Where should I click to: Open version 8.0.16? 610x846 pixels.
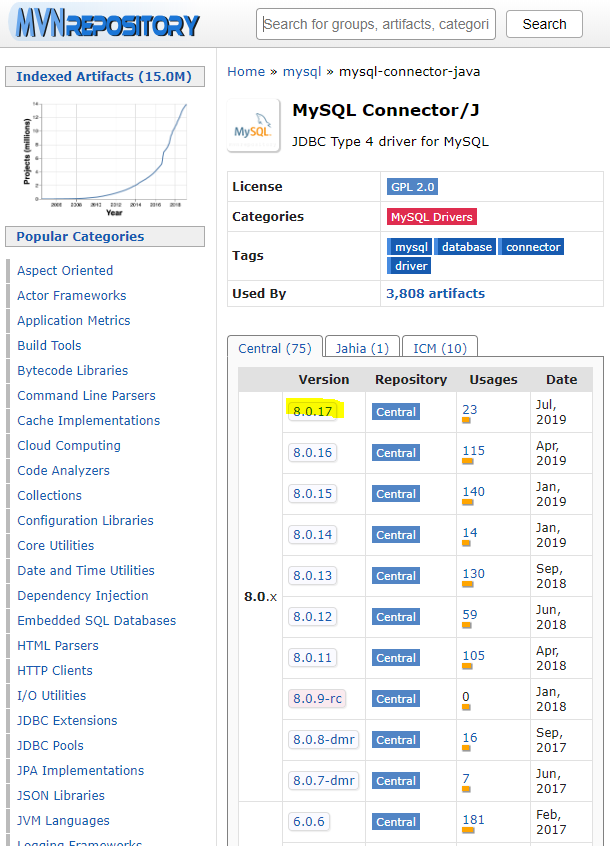point(313,453)
